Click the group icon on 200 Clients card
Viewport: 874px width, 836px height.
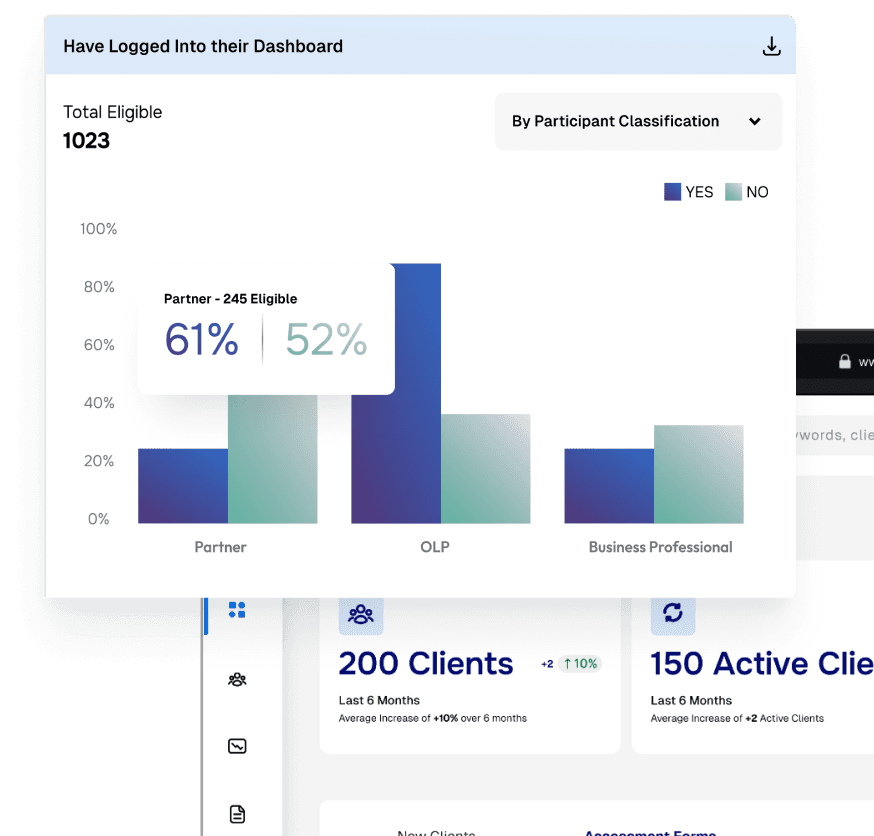[x=360, y=615]
